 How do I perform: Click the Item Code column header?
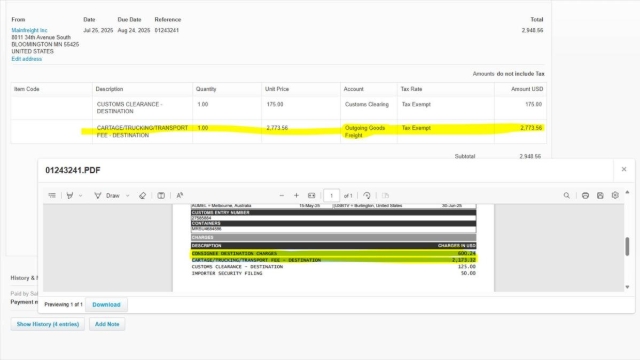27,89
